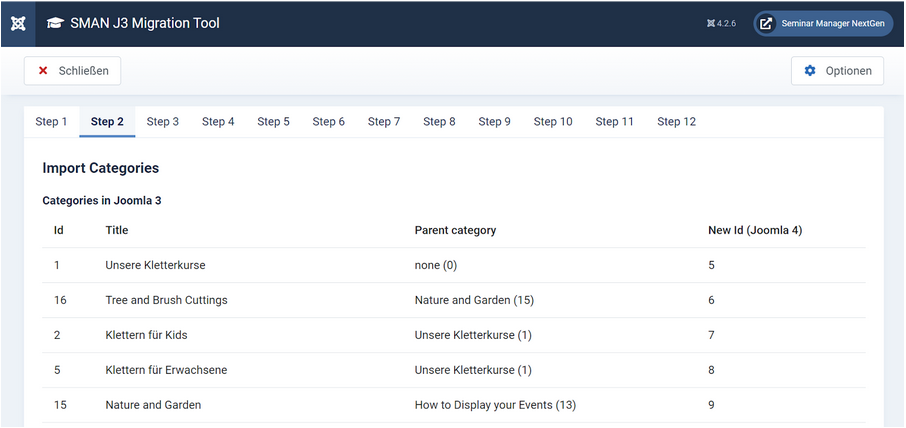Select the Step 6 tab
Screen dimensions: 906x428
point(329,122)
